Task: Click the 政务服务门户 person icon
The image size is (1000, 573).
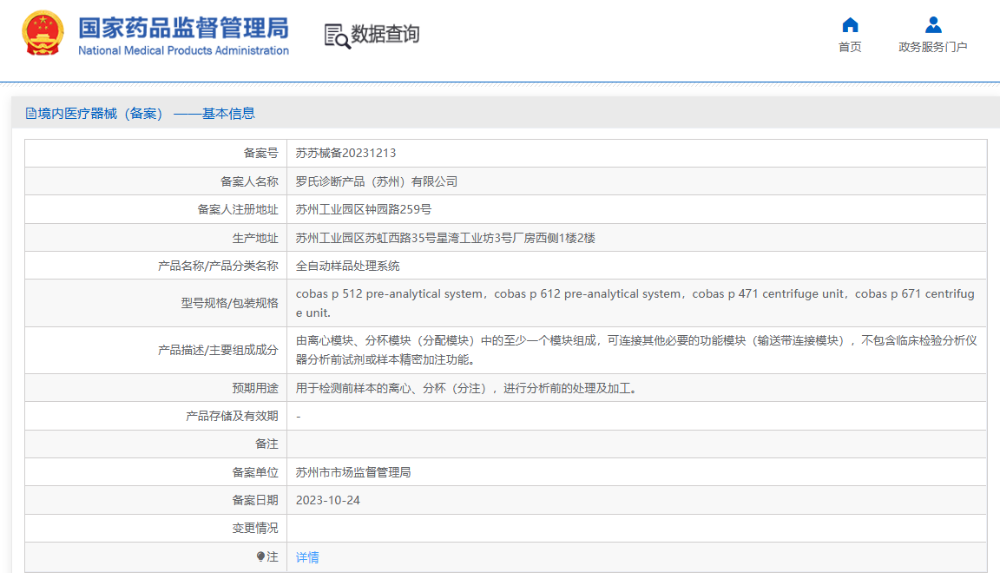Action: pyautogui.click(x=933, y=25)
